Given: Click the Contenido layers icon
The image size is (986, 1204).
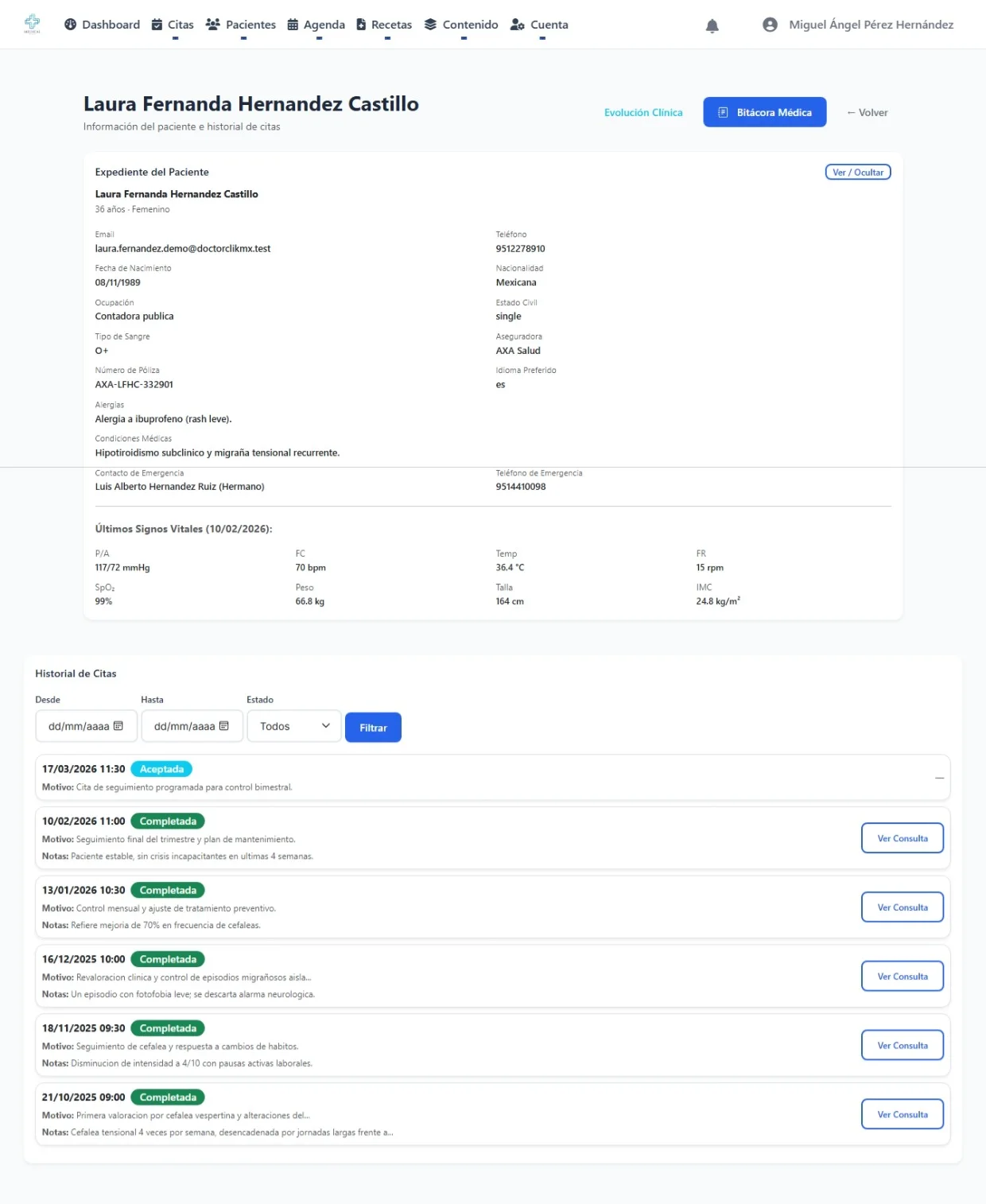Looking at the screenshot, I should (430, 25).
